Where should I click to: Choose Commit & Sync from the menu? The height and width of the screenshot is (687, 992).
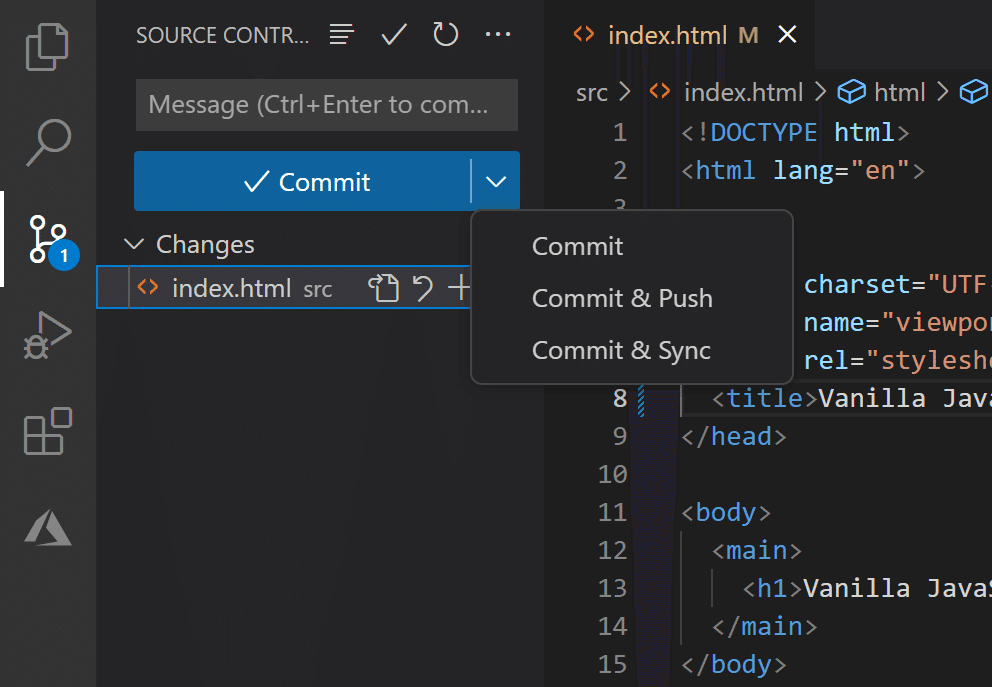coord(621,350)
